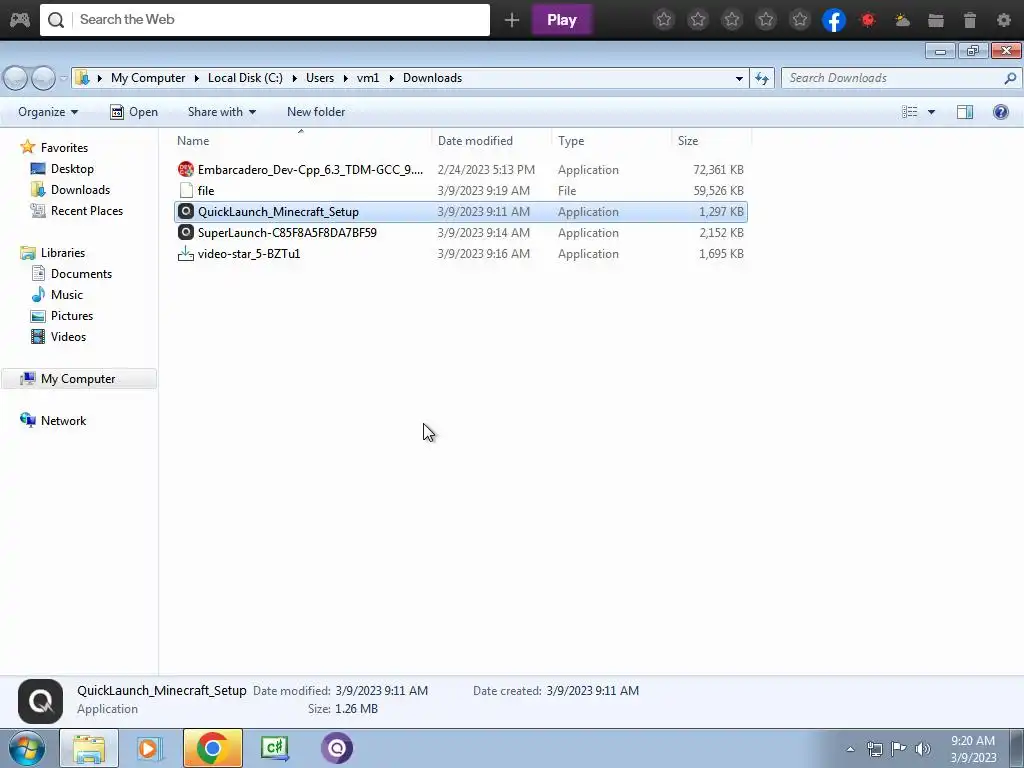
Task: Select Network in the navigation pane
Action: (63, 421)
